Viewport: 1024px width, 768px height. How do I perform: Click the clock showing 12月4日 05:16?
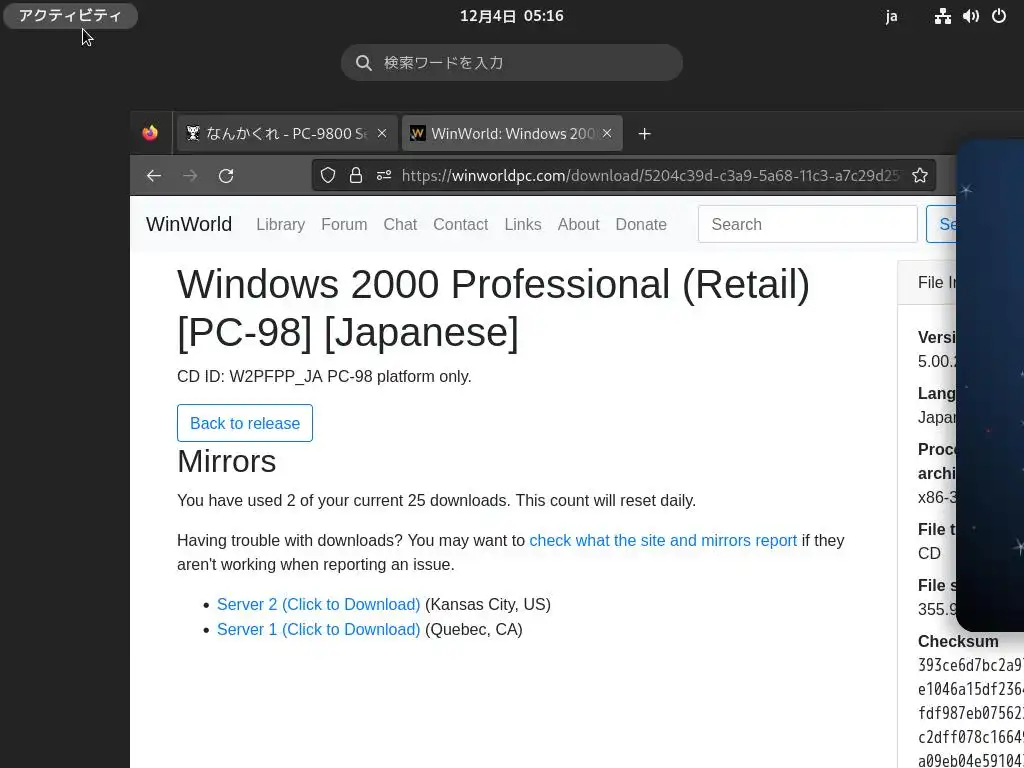click(x=511, y=16)
